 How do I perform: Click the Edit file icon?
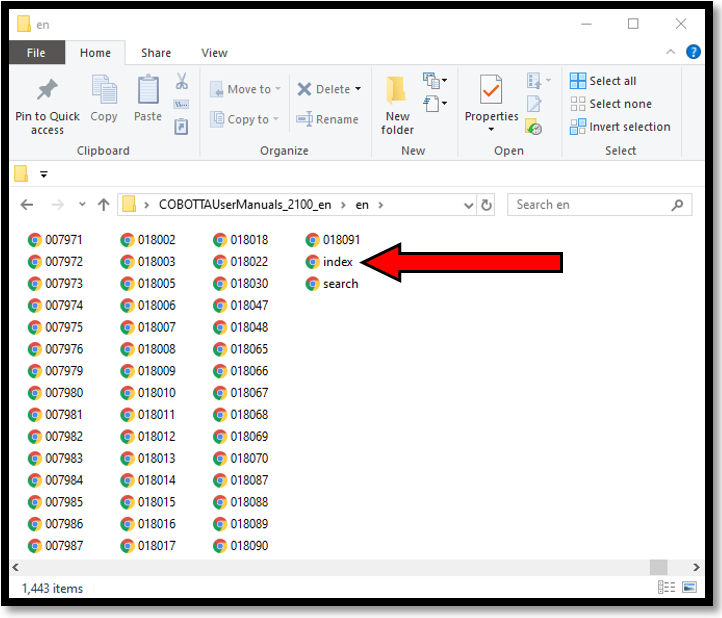click(534, 104)
